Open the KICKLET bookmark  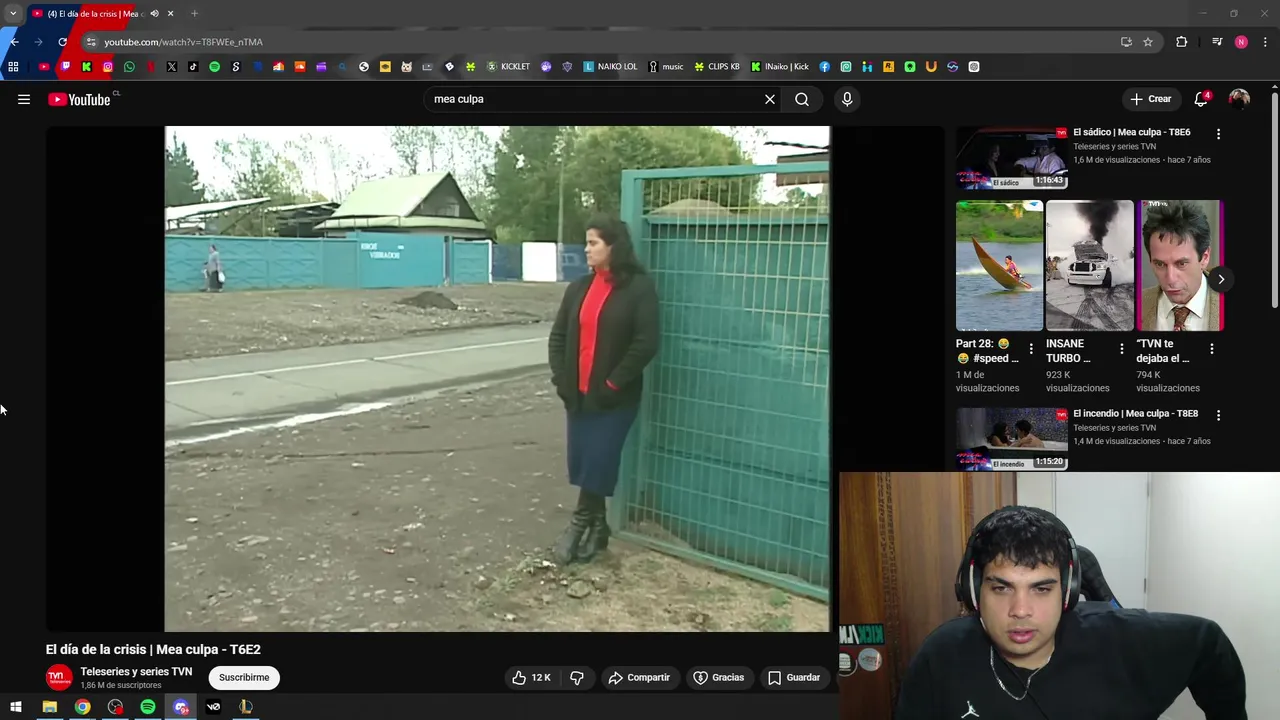(x=508, y=67)
